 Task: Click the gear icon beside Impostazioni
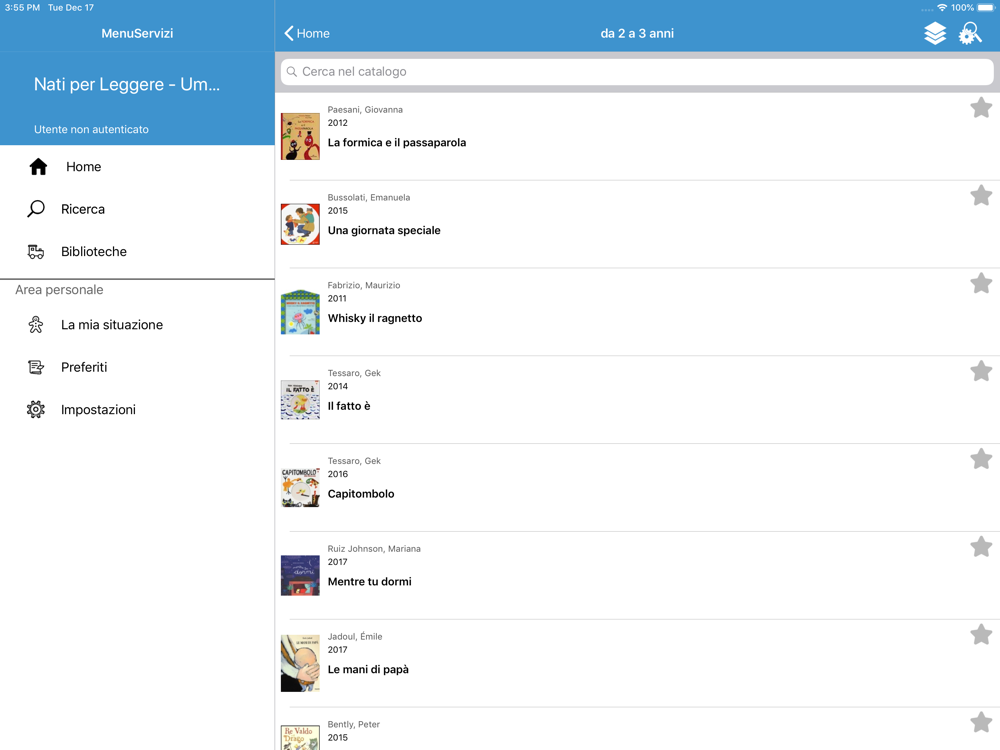[36, 409]
